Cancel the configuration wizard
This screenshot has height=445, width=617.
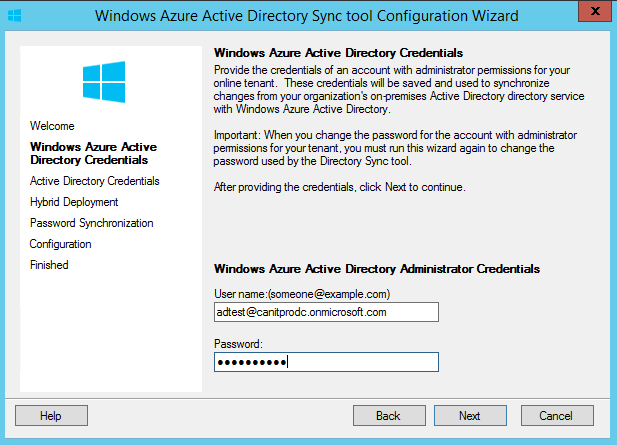pos(557,415)
